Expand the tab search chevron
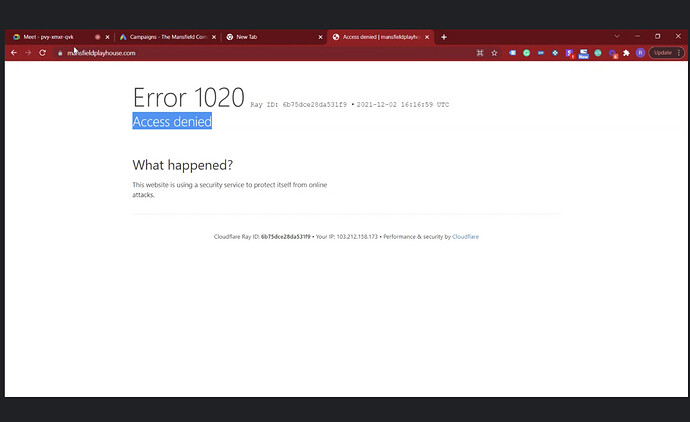Screen dimensions: 690x422 [x=617, y=36]
